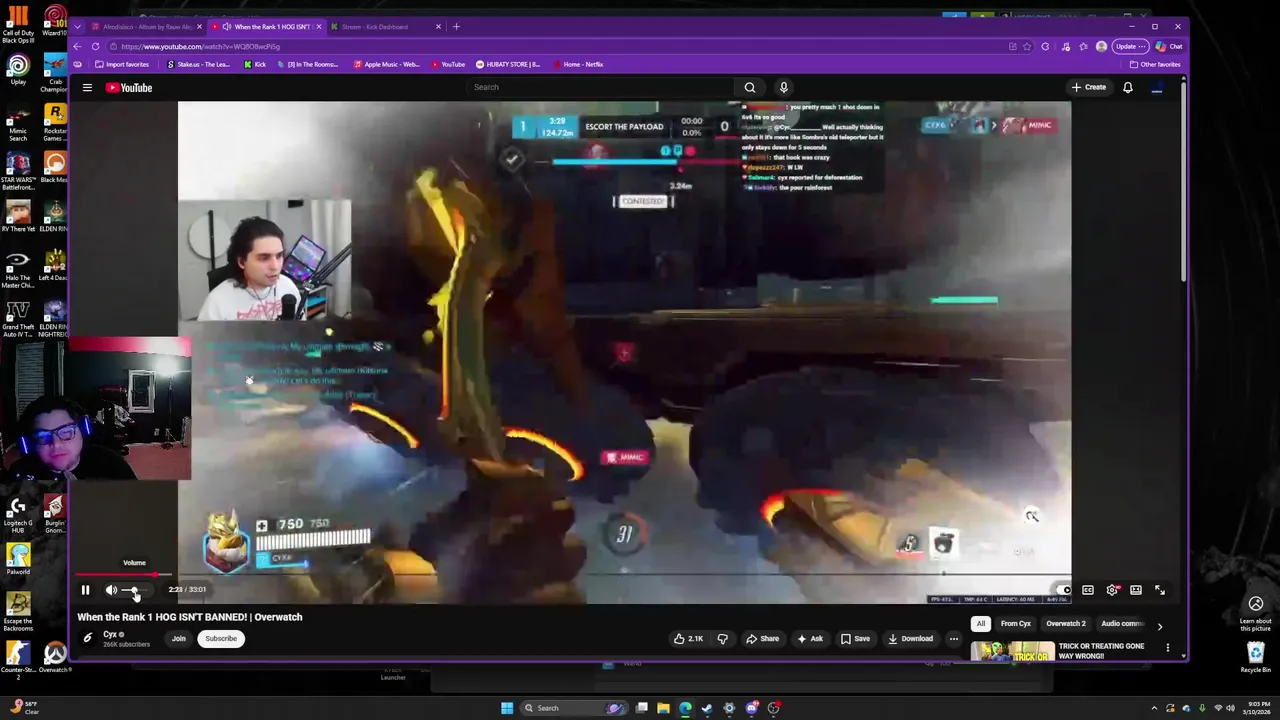Enter full screen with the player button
The image size is (1280, 720).
pos(1160,590)
